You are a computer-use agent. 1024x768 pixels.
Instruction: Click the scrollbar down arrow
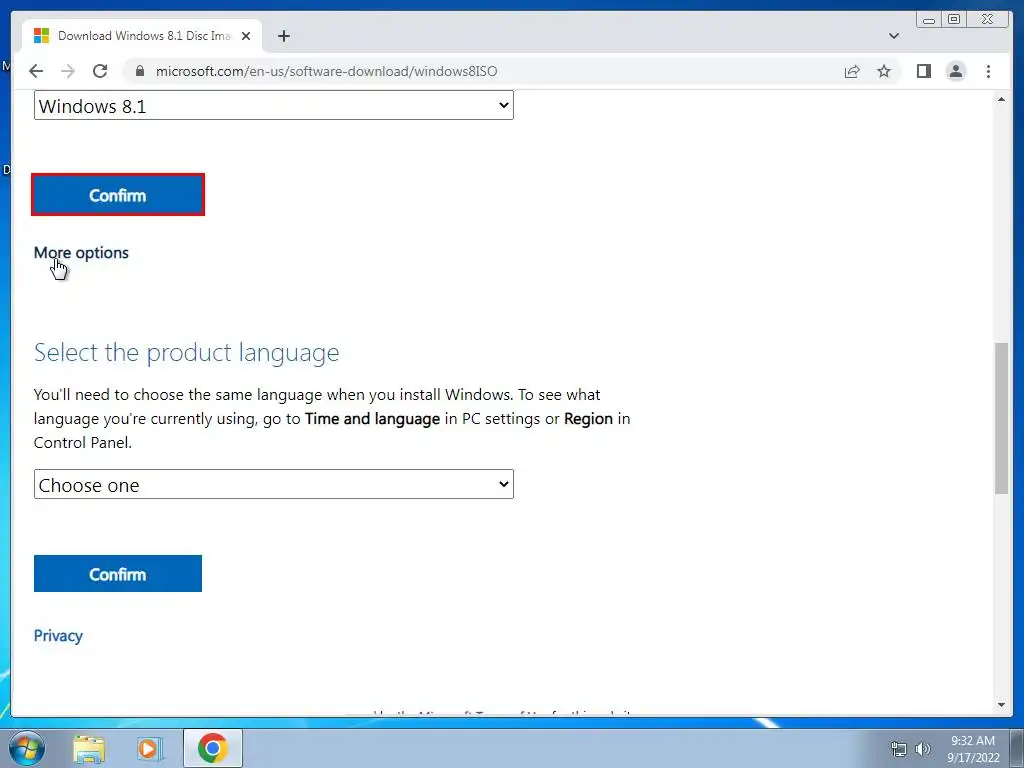(x=1001, y=705)
